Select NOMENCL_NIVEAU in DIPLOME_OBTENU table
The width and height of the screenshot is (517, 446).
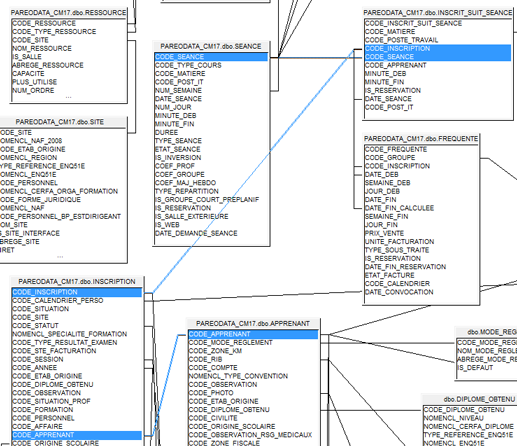click(x=454, y=418)
